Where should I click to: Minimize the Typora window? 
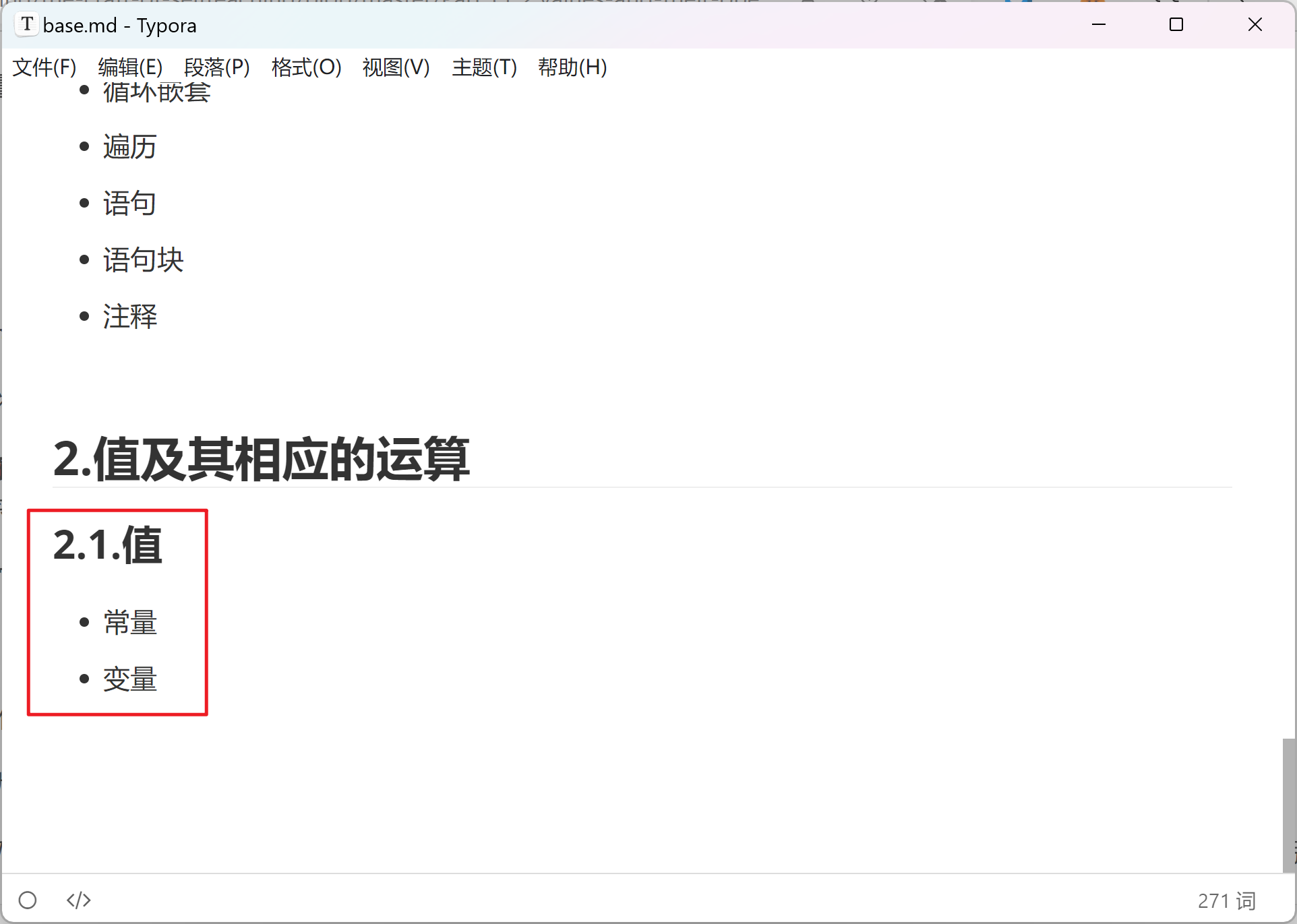coord(1099,25)
